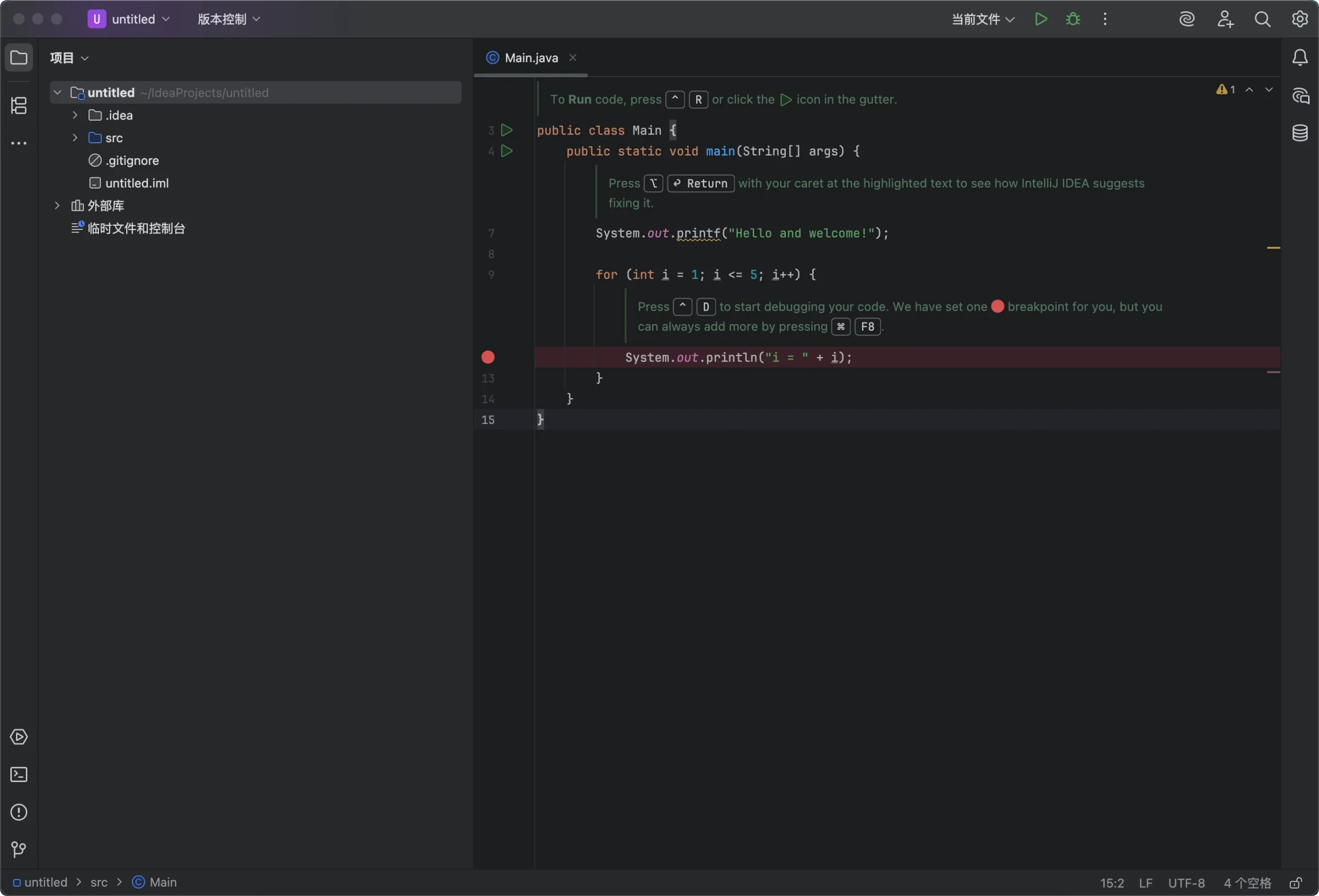Expand the .idea folder
Viewport: 1319px width, 896px height.
(x=75, y=115)
